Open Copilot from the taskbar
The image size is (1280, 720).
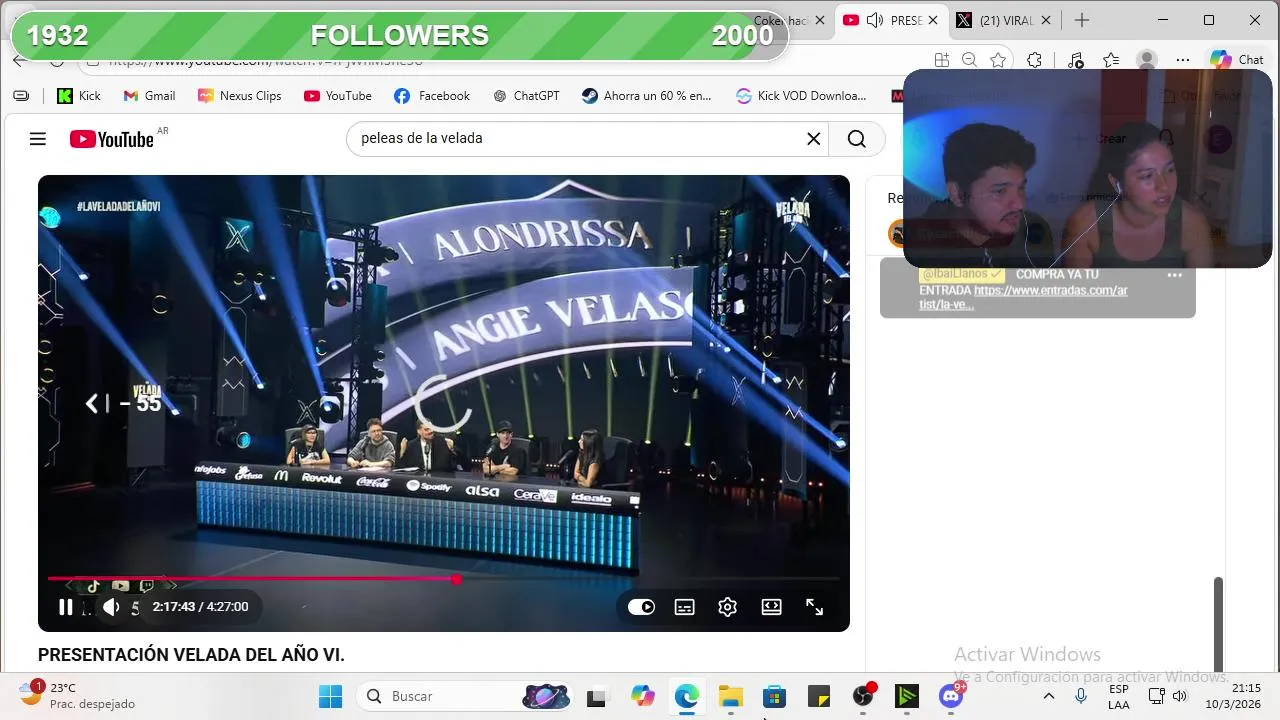click(x=642, y=696)
